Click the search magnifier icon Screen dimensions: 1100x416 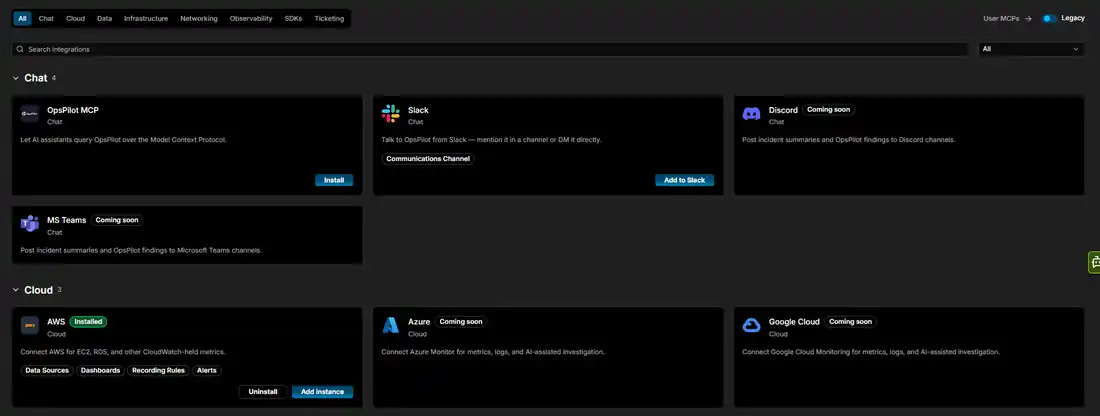pos(20,49)
